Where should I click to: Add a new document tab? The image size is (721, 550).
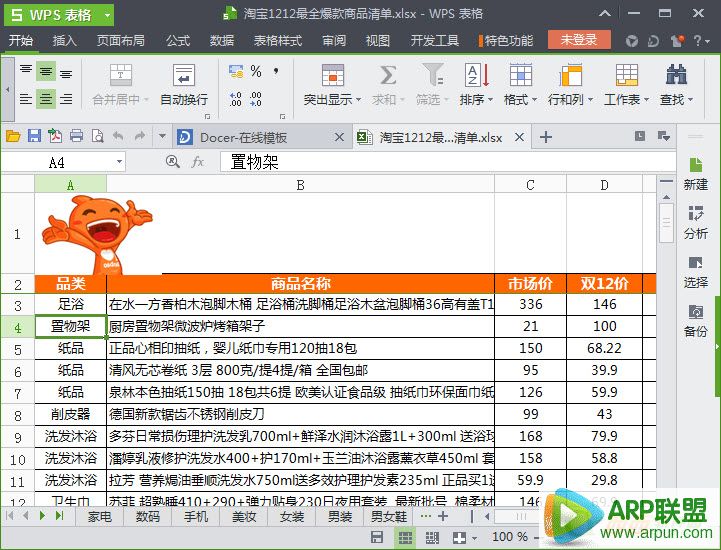point(545,137)
